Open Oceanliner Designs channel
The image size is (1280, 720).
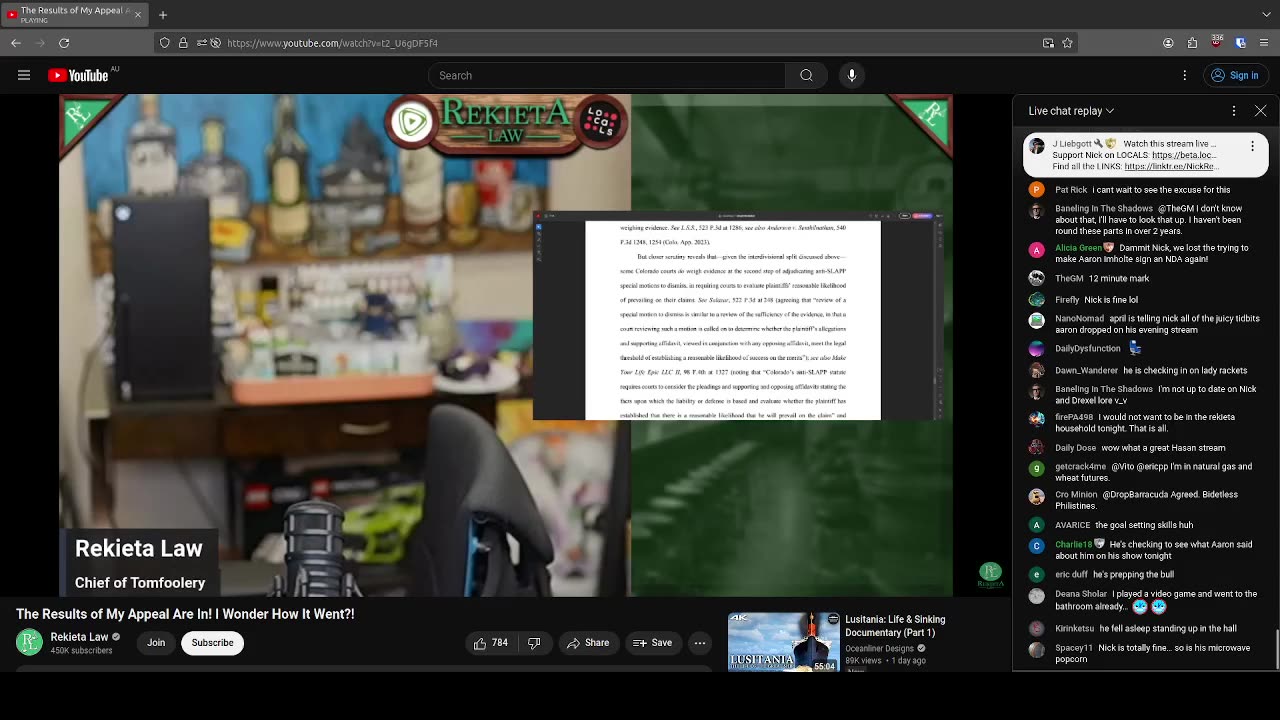pyautogui.click(x=880, y=648)
